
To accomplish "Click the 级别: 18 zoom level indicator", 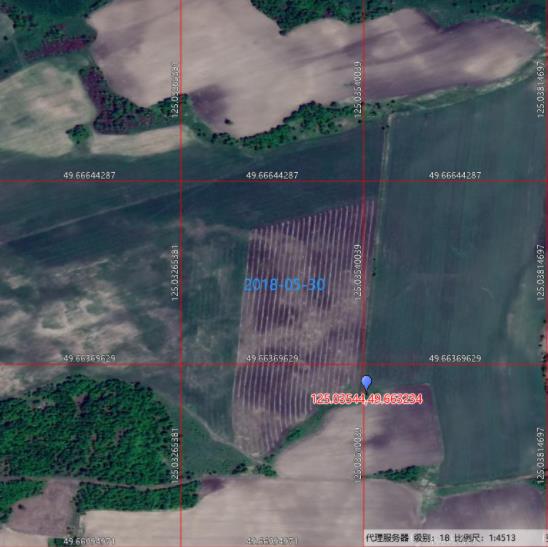I will [431, 538].
